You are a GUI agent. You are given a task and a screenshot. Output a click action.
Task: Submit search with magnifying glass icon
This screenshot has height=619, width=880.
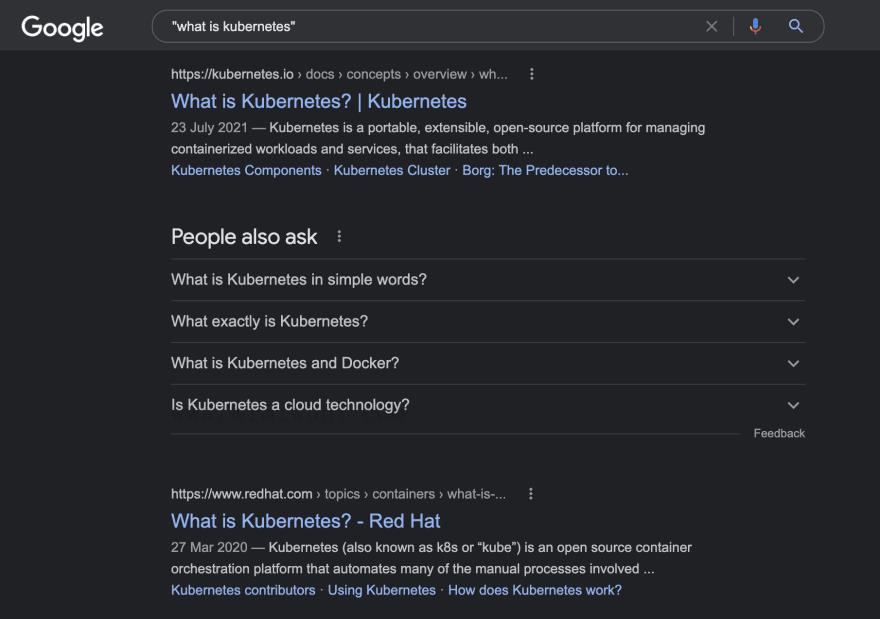[x=795, y=26]
